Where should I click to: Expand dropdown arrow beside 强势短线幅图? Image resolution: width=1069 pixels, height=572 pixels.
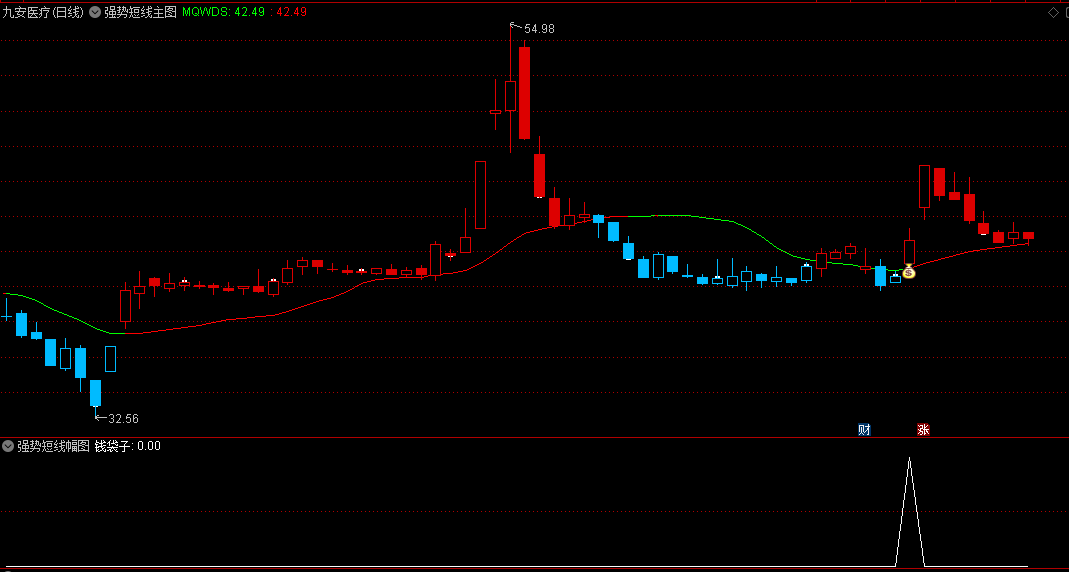[8, 447]
